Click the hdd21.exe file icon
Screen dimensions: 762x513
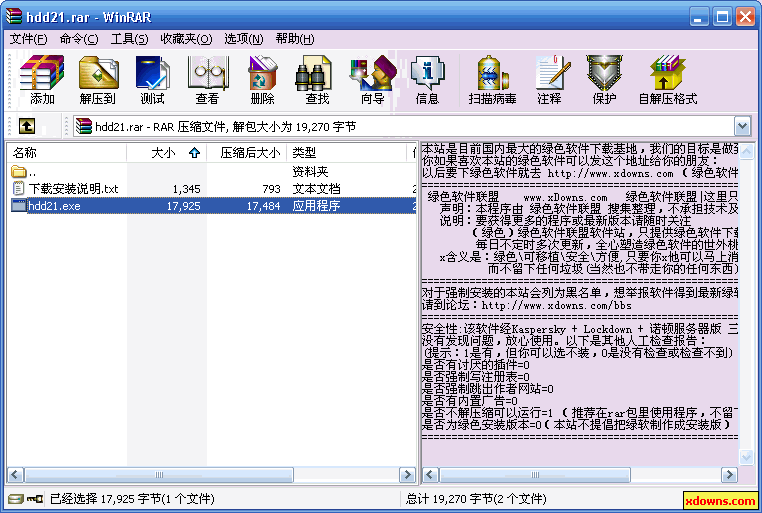pyautogui.click(x=18, y=205)
